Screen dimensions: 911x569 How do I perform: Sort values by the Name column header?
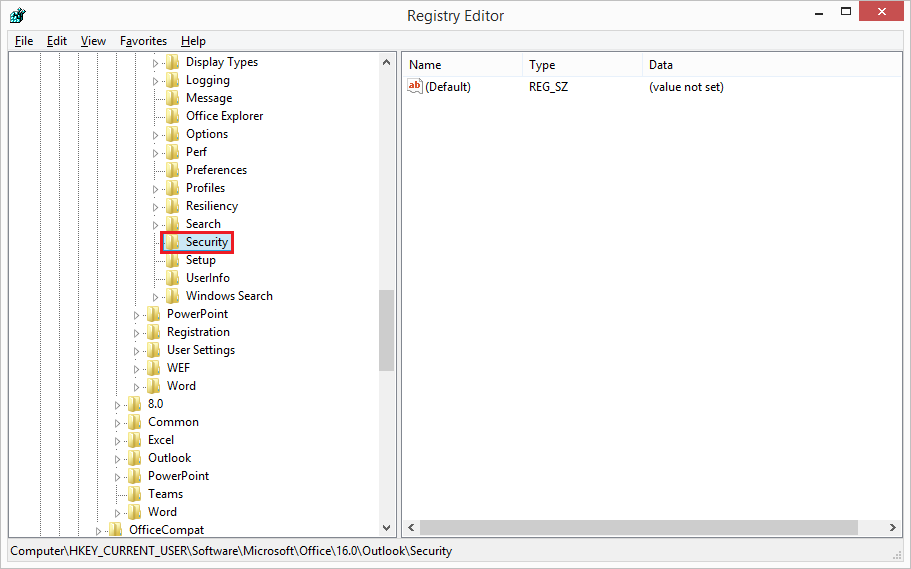pos(462,65)
